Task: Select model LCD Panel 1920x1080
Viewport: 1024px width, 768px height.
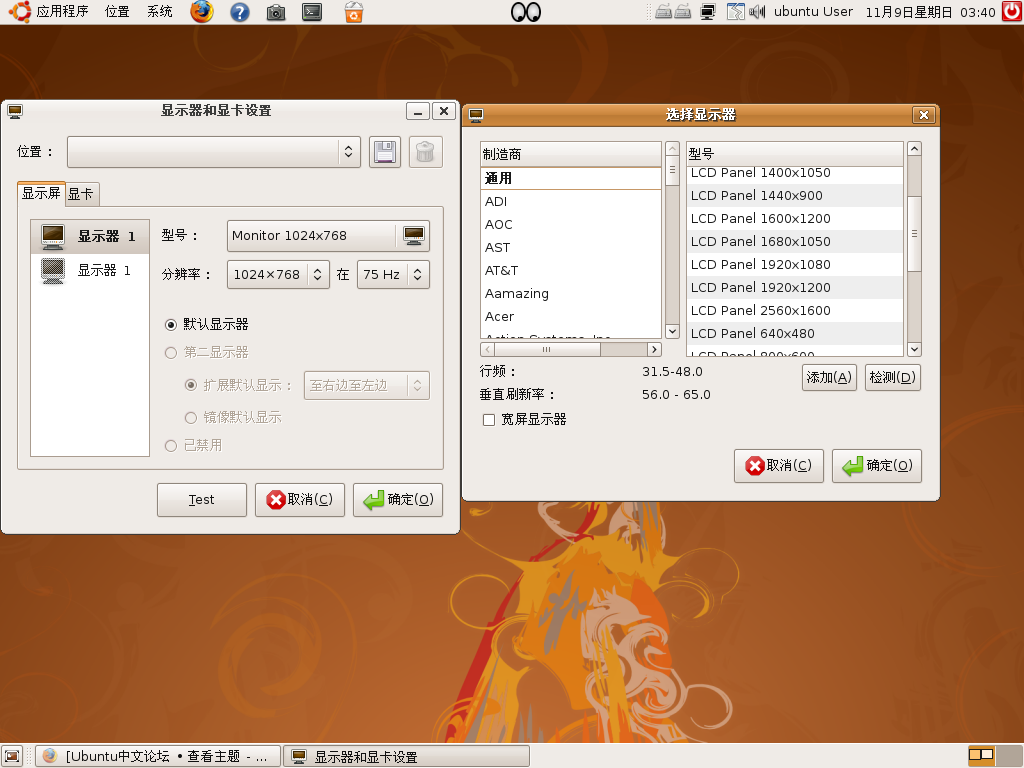Action: pos(795,264)
